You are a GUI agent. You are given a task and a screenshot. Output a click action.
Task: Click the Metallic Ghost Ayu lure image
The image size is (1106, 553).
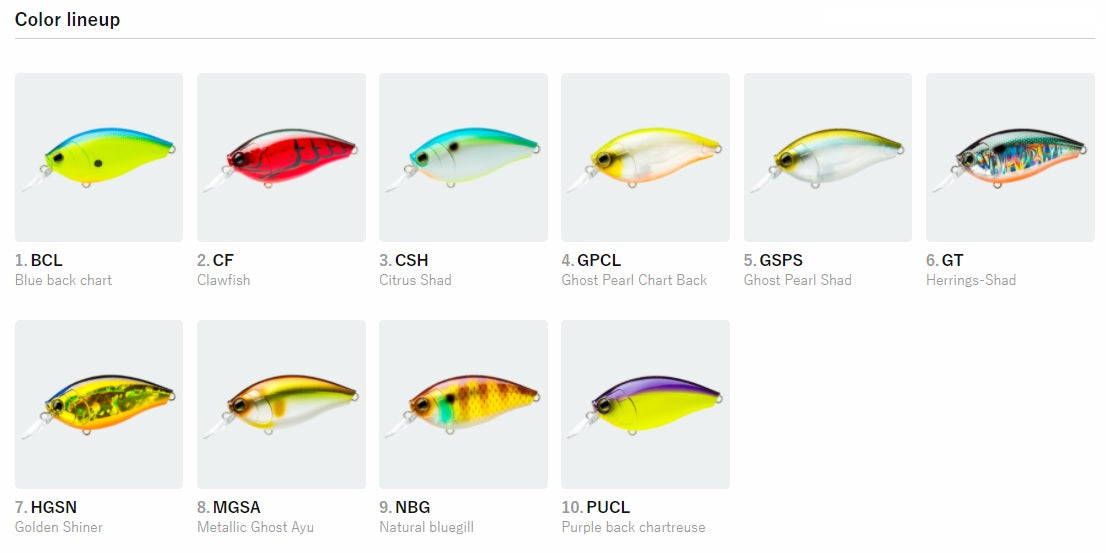281,404
